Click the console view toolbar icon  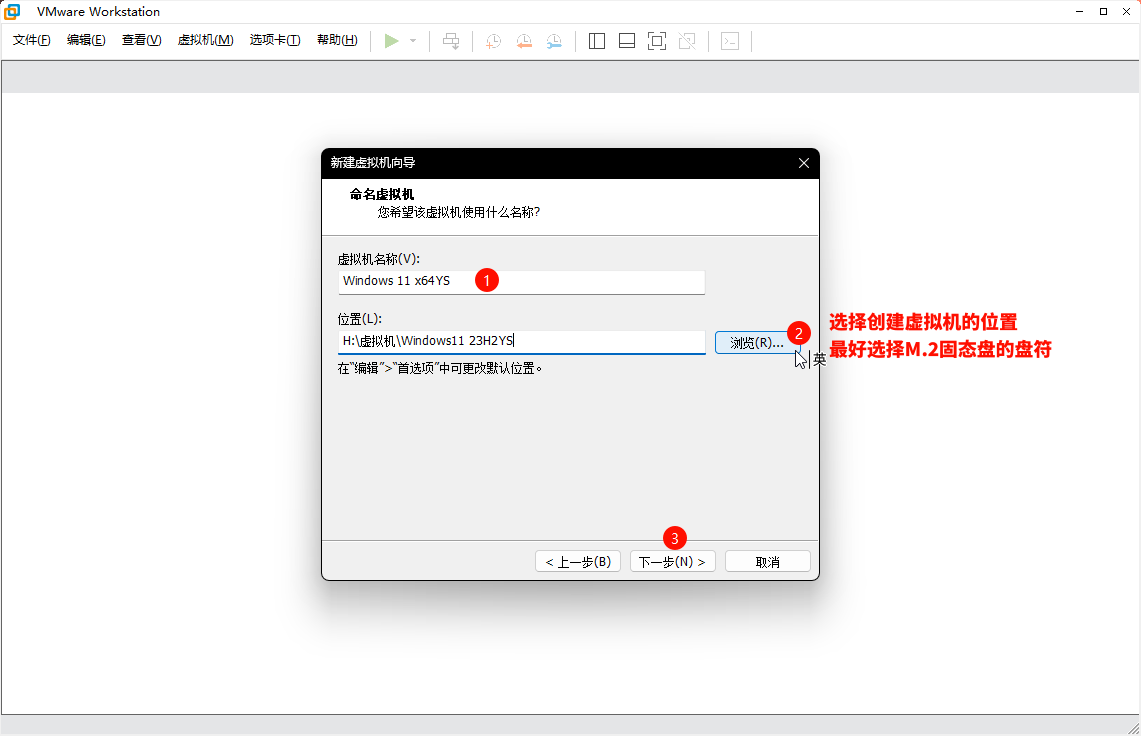730,41
